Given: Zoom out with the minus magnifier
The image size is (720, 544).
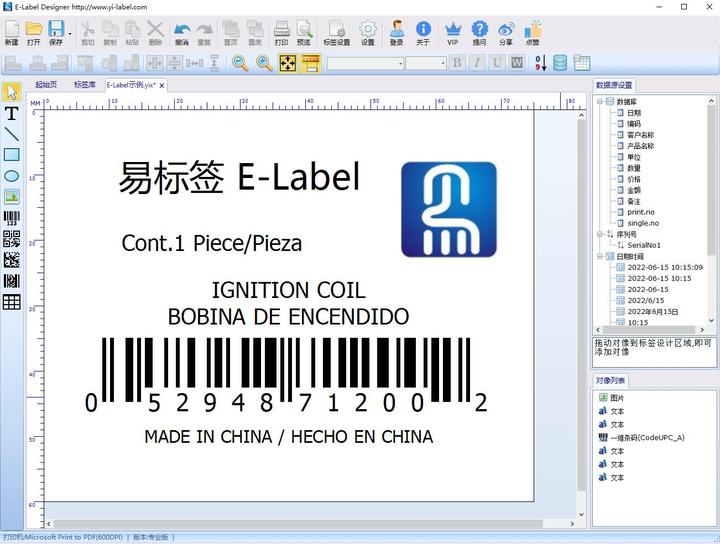Looking at the screenshot, I should point(240,63).
